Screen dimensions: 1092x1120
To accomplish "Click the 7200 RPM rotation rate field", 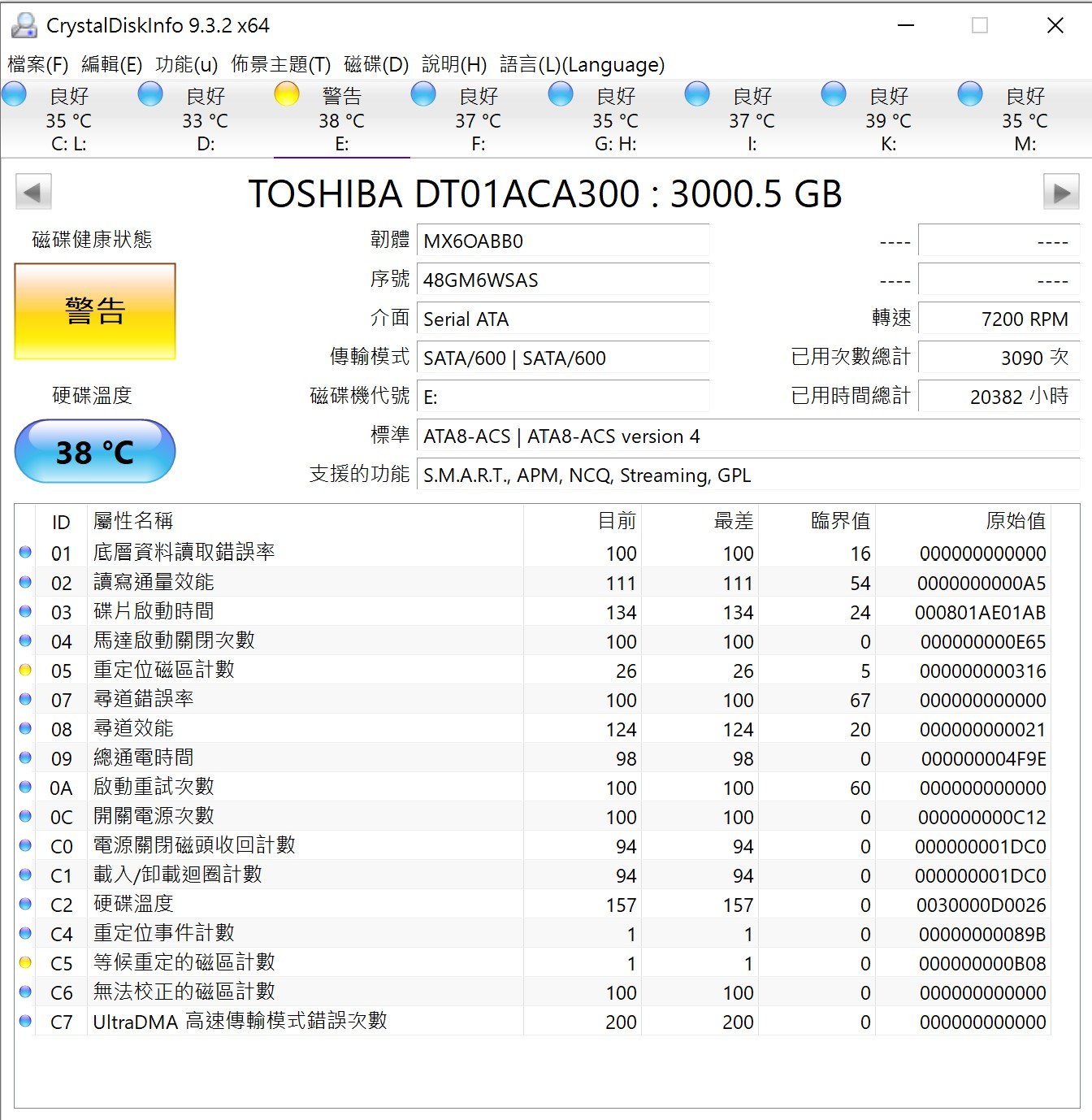I will click(x=999, y=319).
